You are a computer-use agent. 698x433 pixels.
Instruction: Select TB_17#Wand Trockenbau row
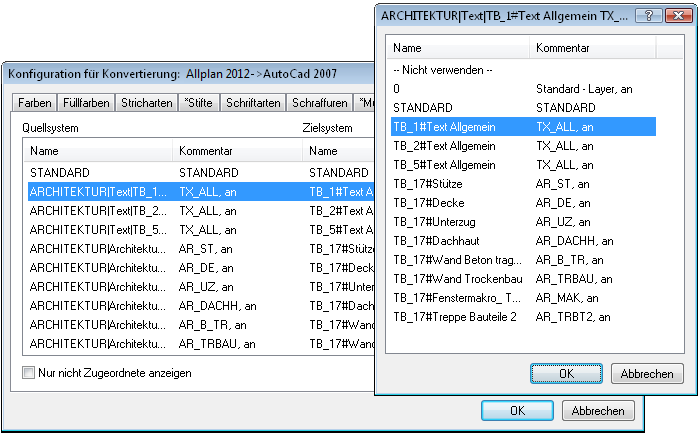tap(524, 279)
